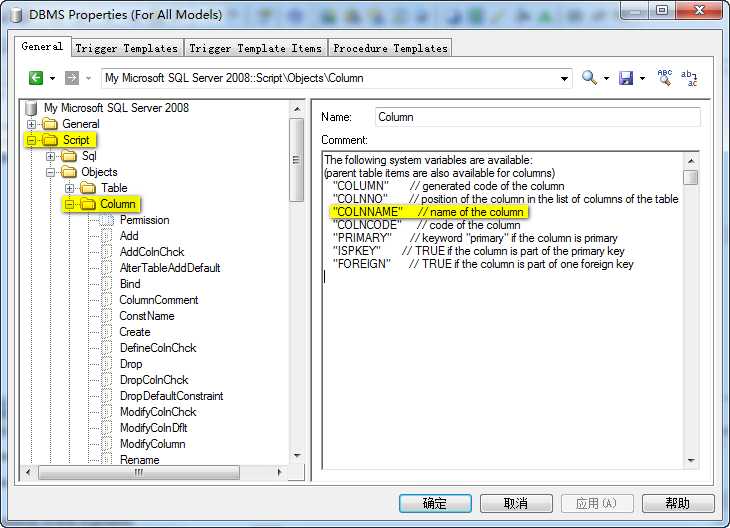Expand the Table folder node
730x528 pixels.
pos(69,188)
